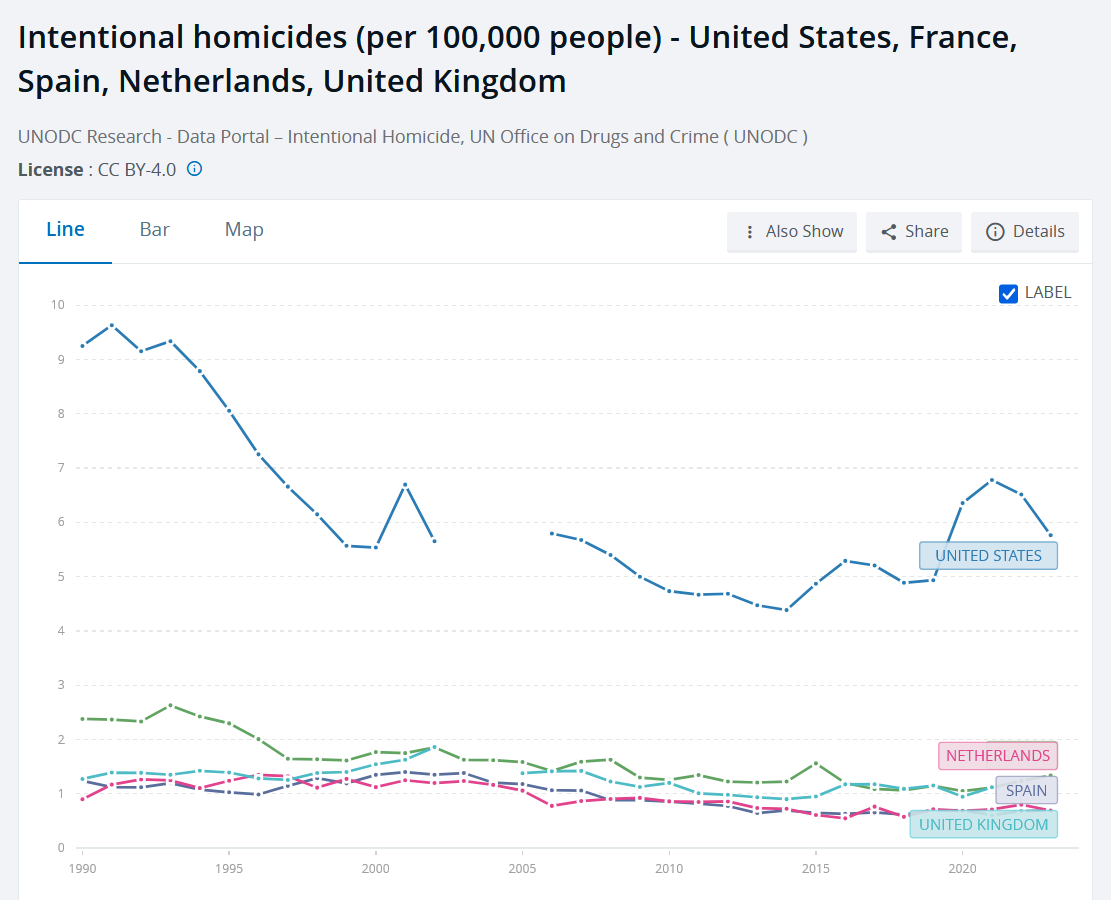The width and height of the screenshot is (1111, 900).
Task: Click the Netherlands series label
Action: tap(998, 755)
